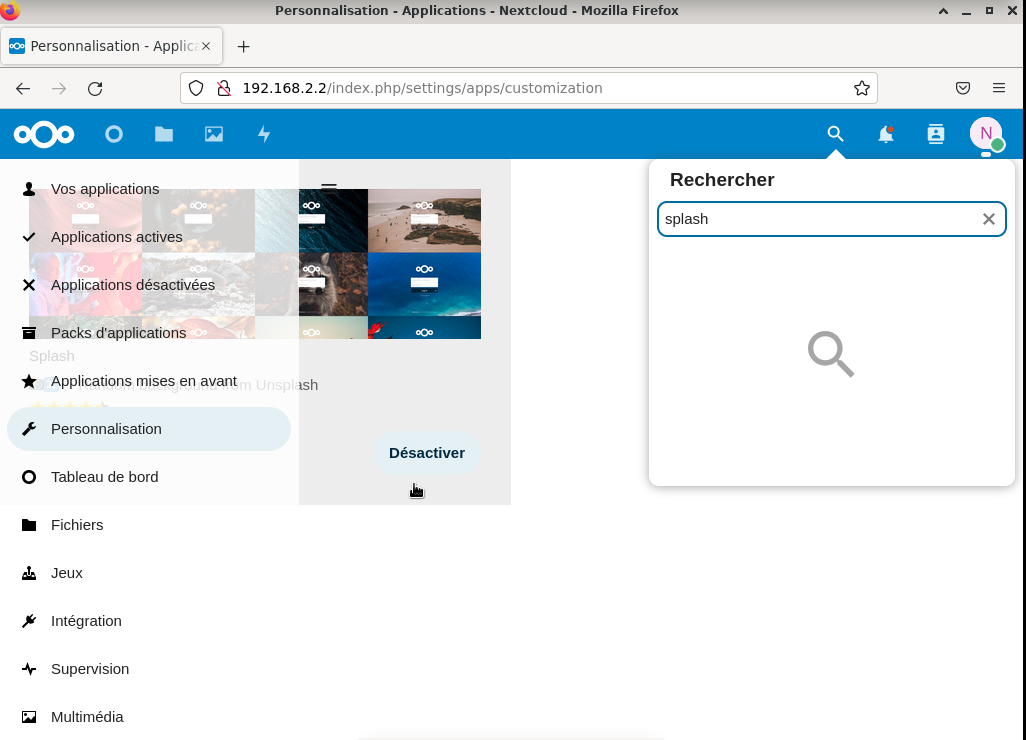Click the pulse icon beside Supervision
This screenshot has height=740, width=1026.
point(29,669)
